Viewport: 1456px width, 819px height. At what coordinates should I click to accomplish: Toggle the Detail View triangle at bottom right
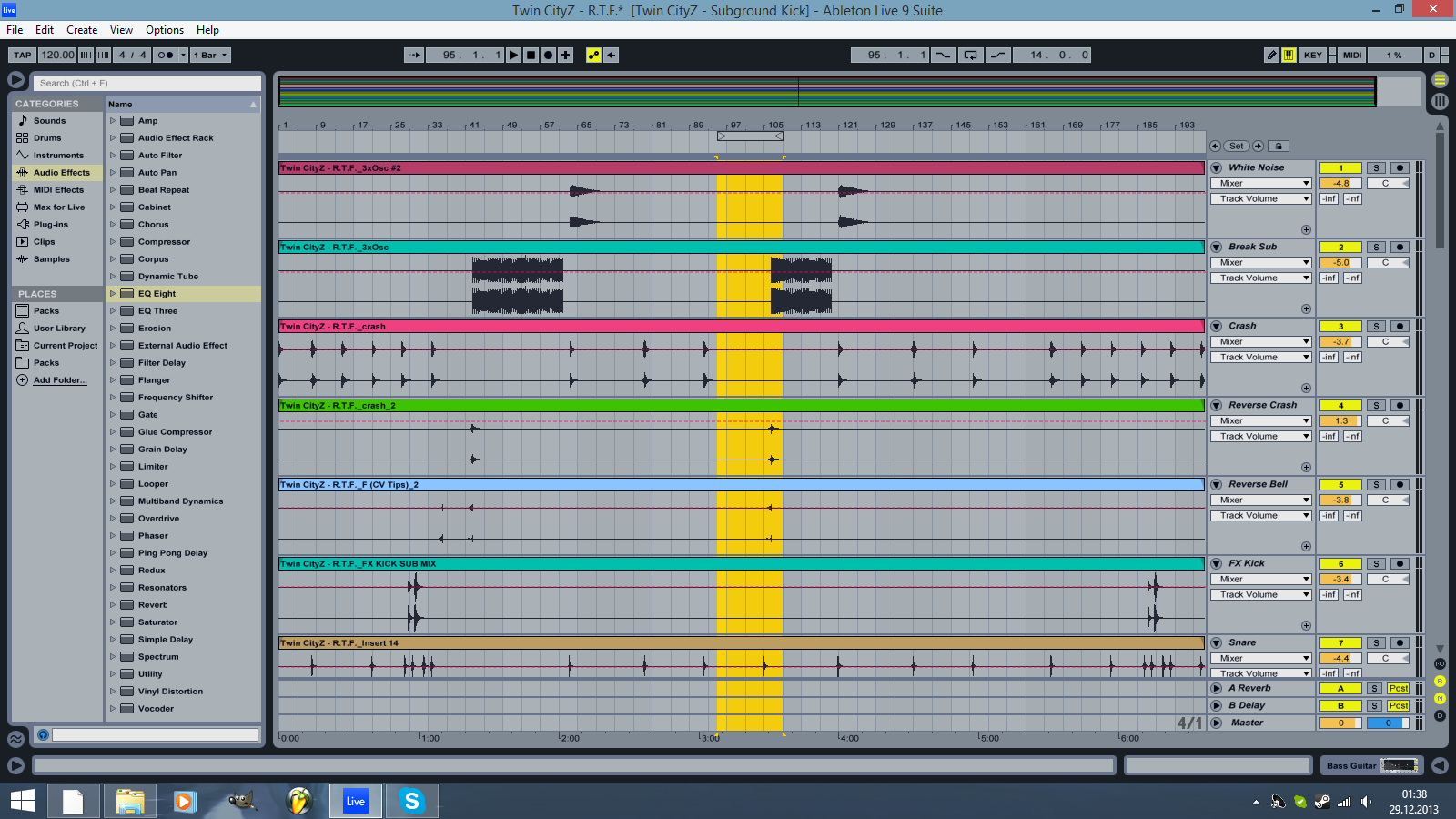click(1440, 766)
